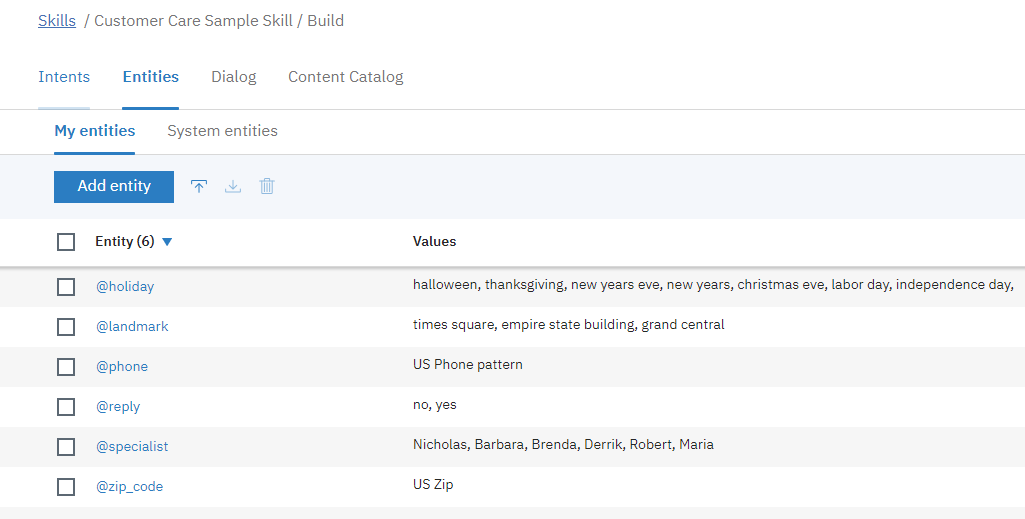Click the Entity column sort arrow
1025x519 pixels.
pos(167,242)
